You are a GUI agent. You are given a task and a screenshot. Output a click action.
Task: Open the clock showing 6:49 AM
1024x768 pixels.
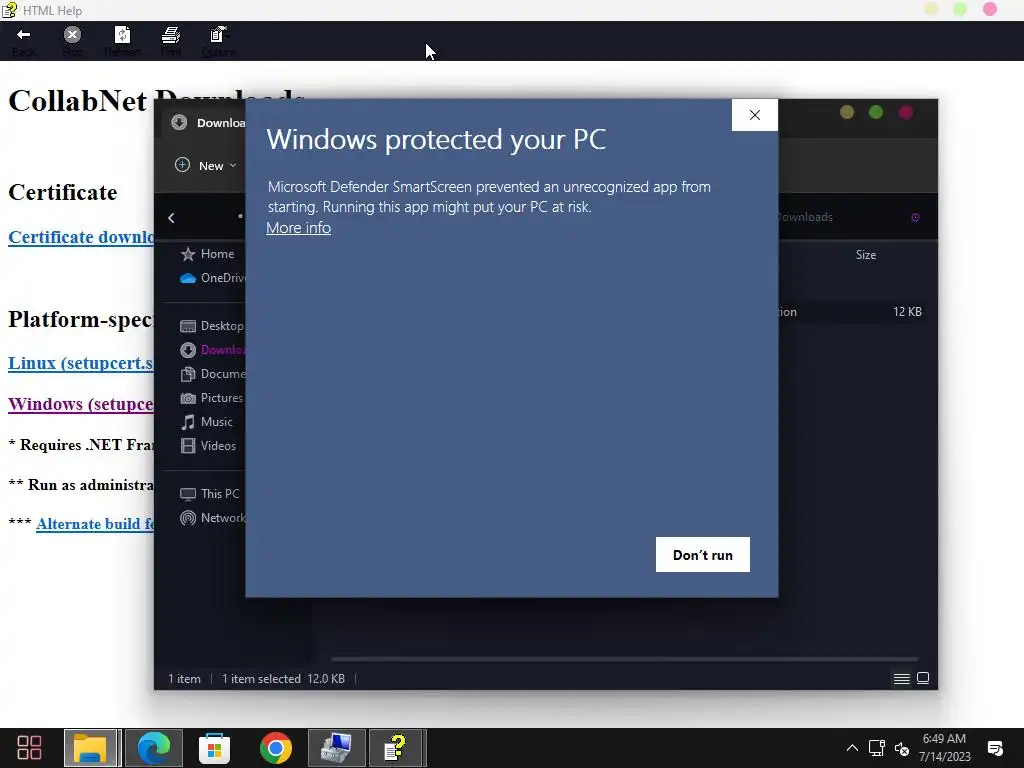(944, 748)
